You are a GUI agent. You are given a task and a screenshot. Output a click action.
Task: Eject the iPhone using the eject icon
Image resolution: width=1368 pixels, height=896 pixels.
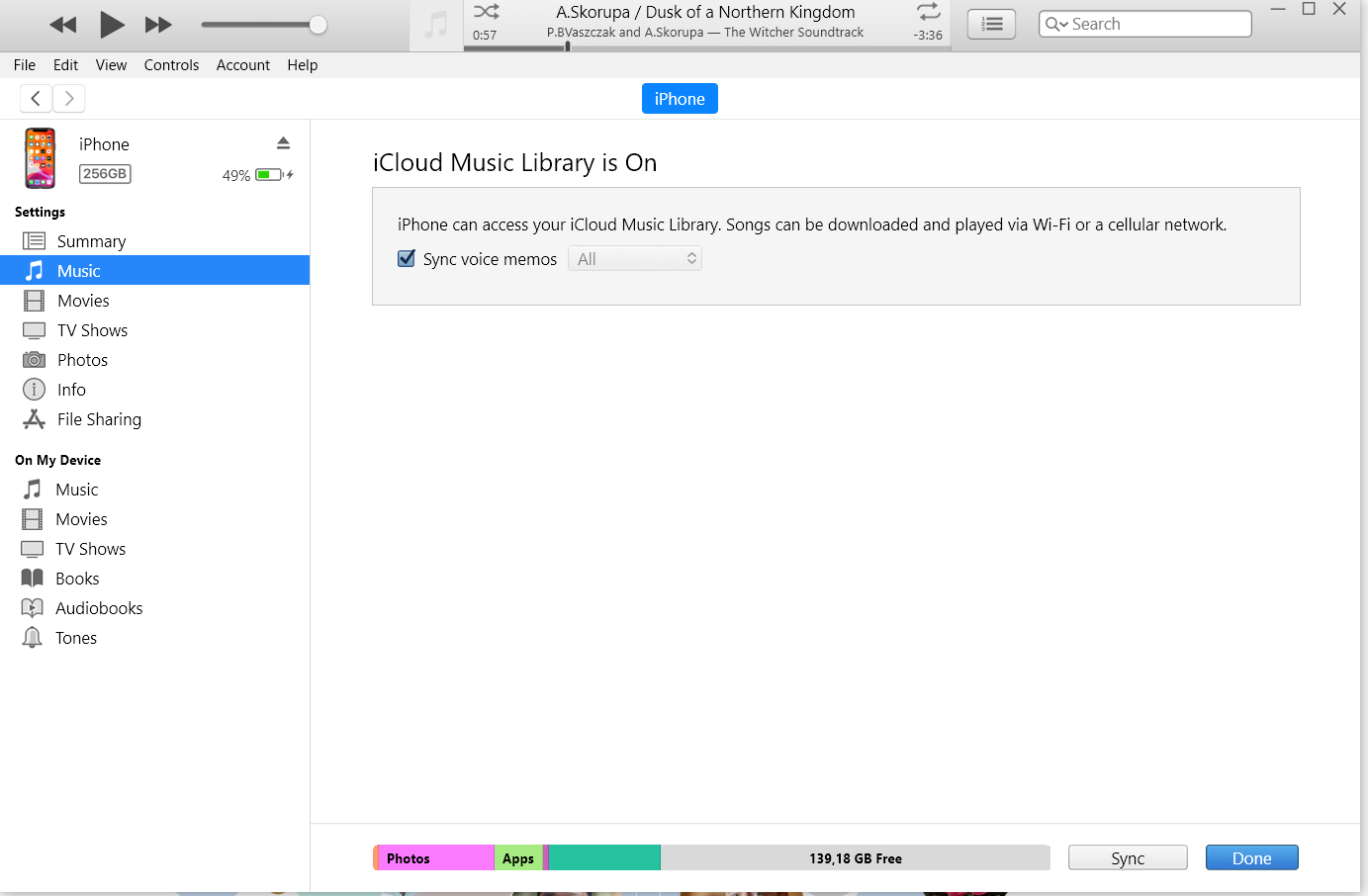coord(283,143)
